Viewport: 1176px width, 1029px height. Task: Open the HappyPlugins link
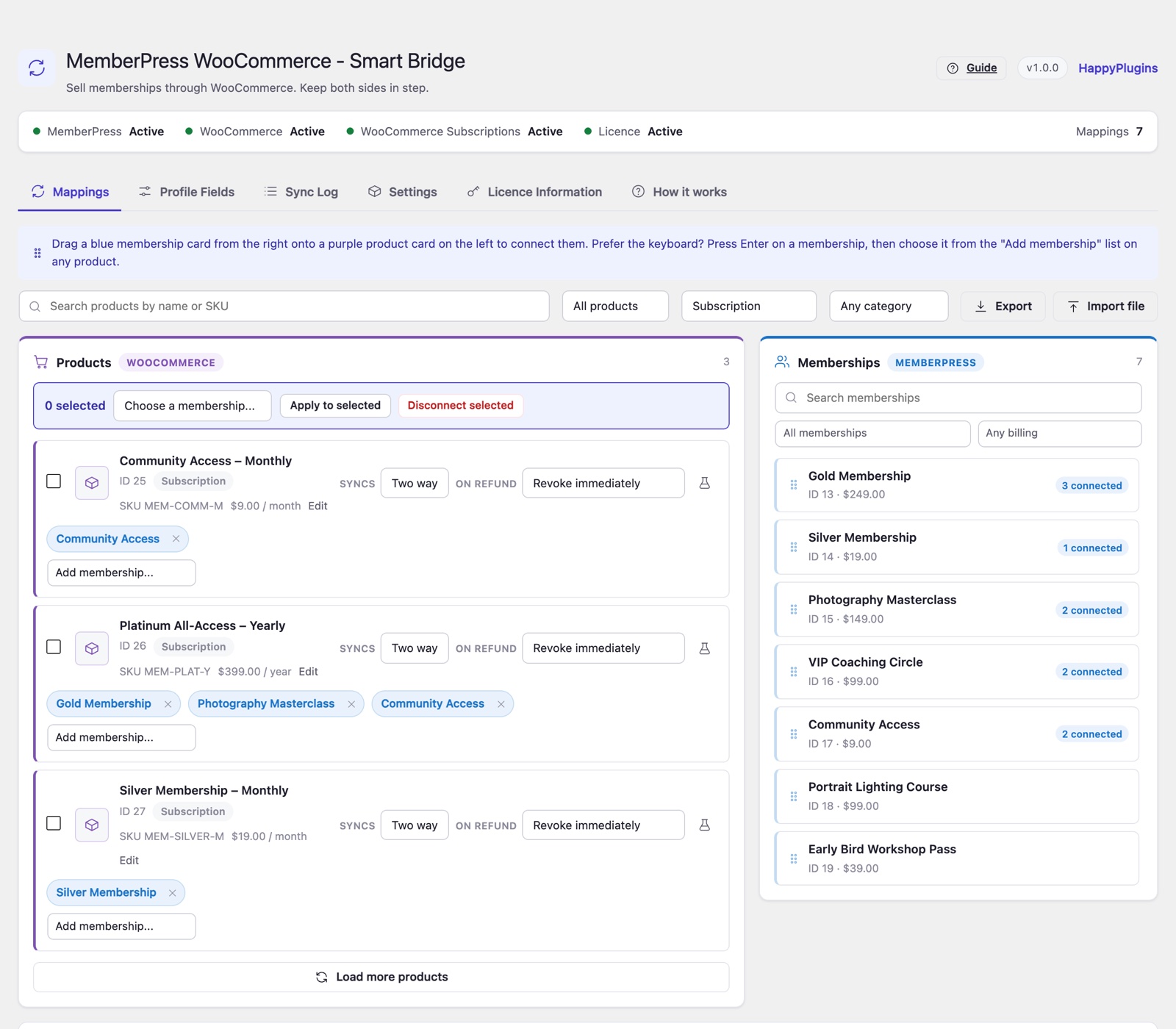click(1118, 68)
